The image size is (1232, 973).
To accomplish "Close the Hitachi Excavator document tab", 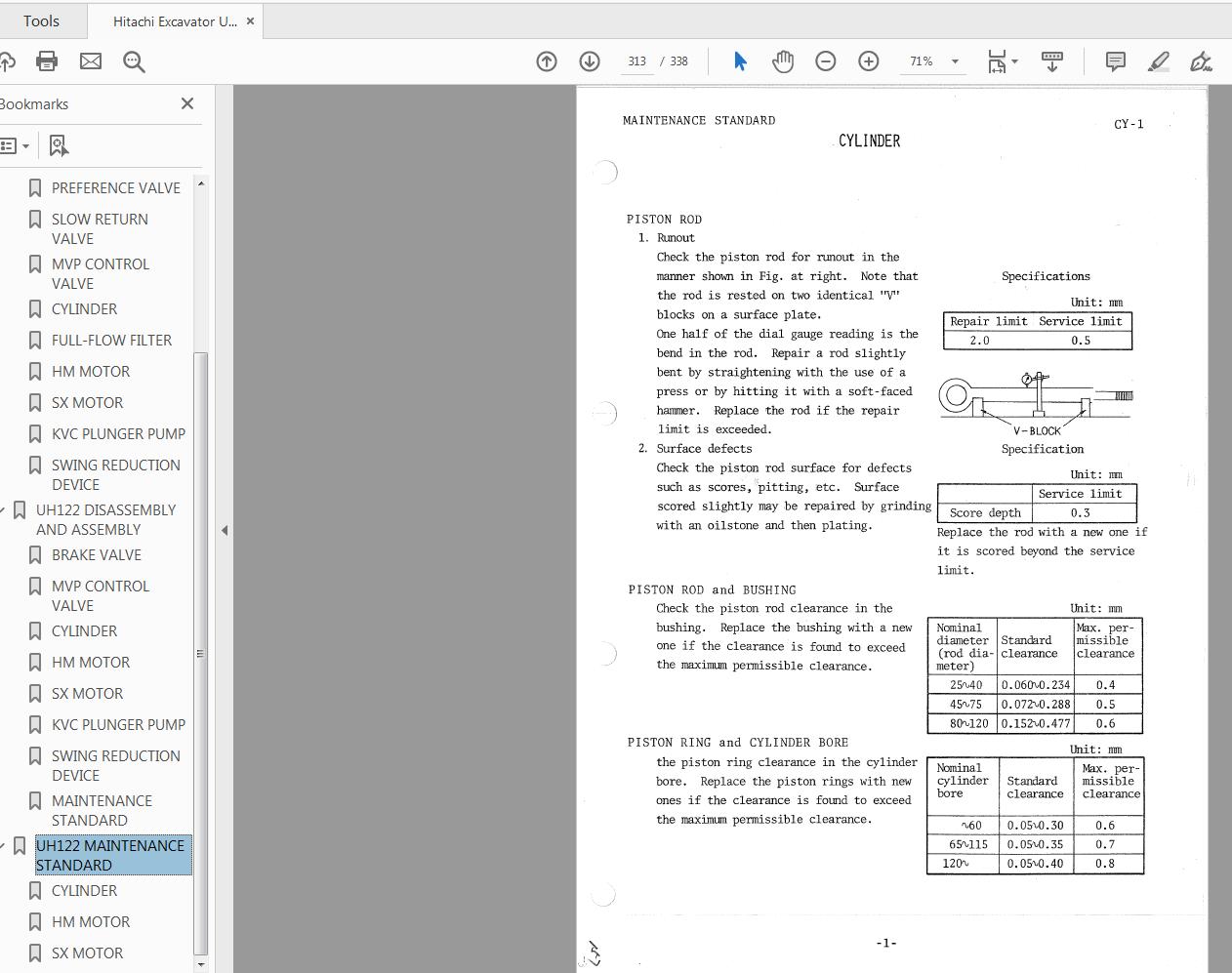I will pos(250,20).
